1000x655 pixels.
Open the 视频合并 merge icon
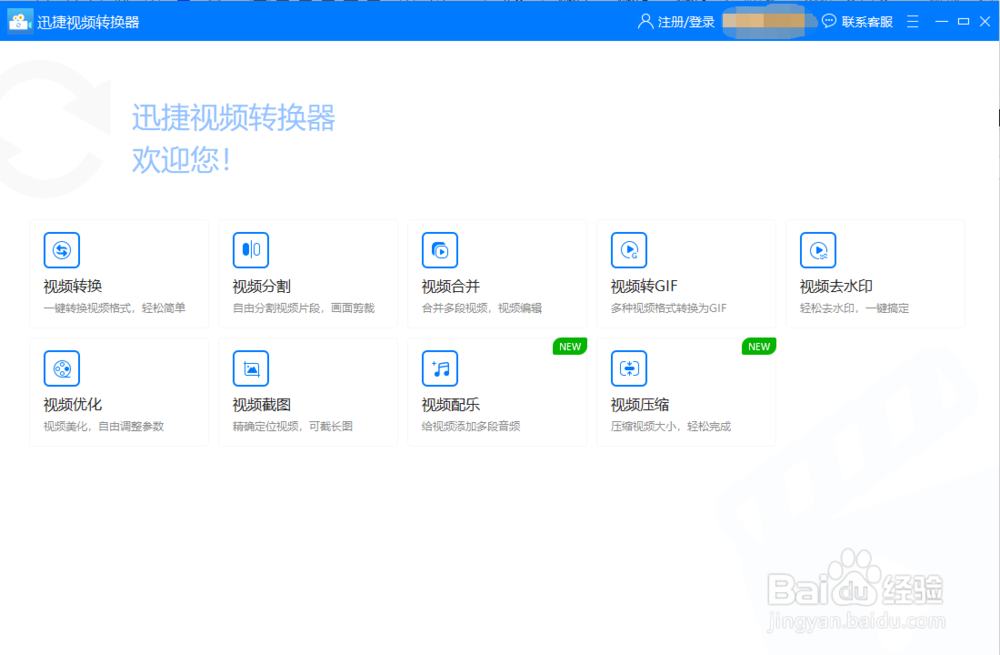click(x=440, y=250)
